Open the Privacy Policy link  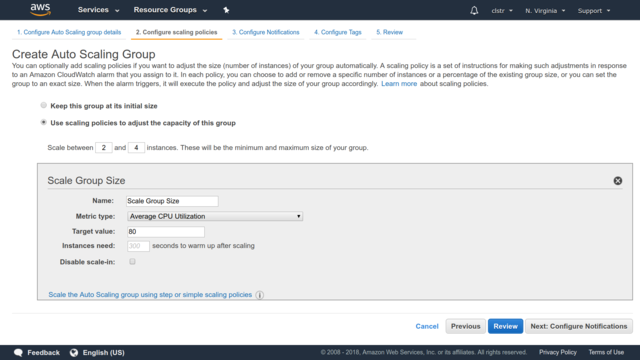pos(558,352)
